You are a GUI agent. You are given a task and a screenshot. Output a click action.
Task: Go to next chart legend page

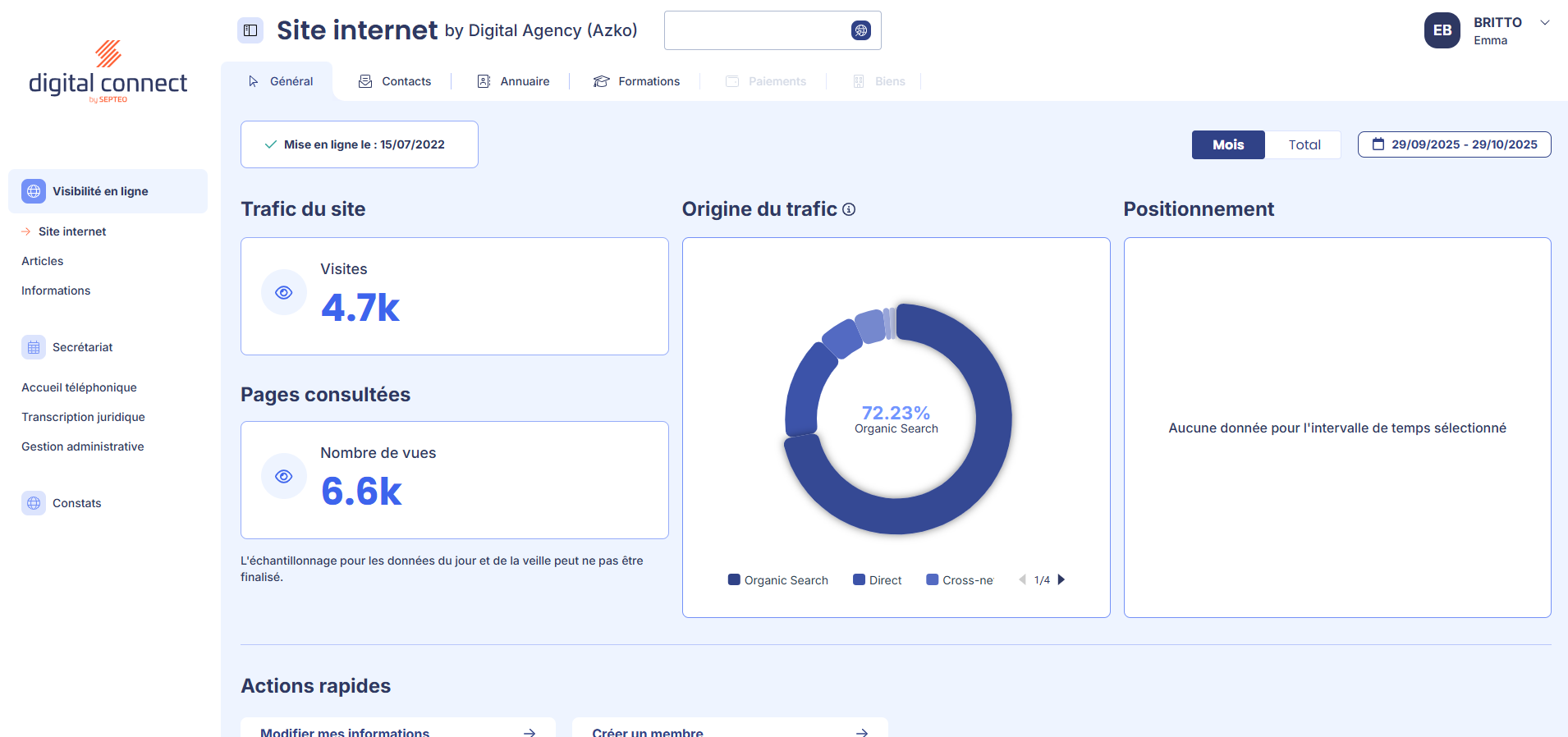[1061, 579]
